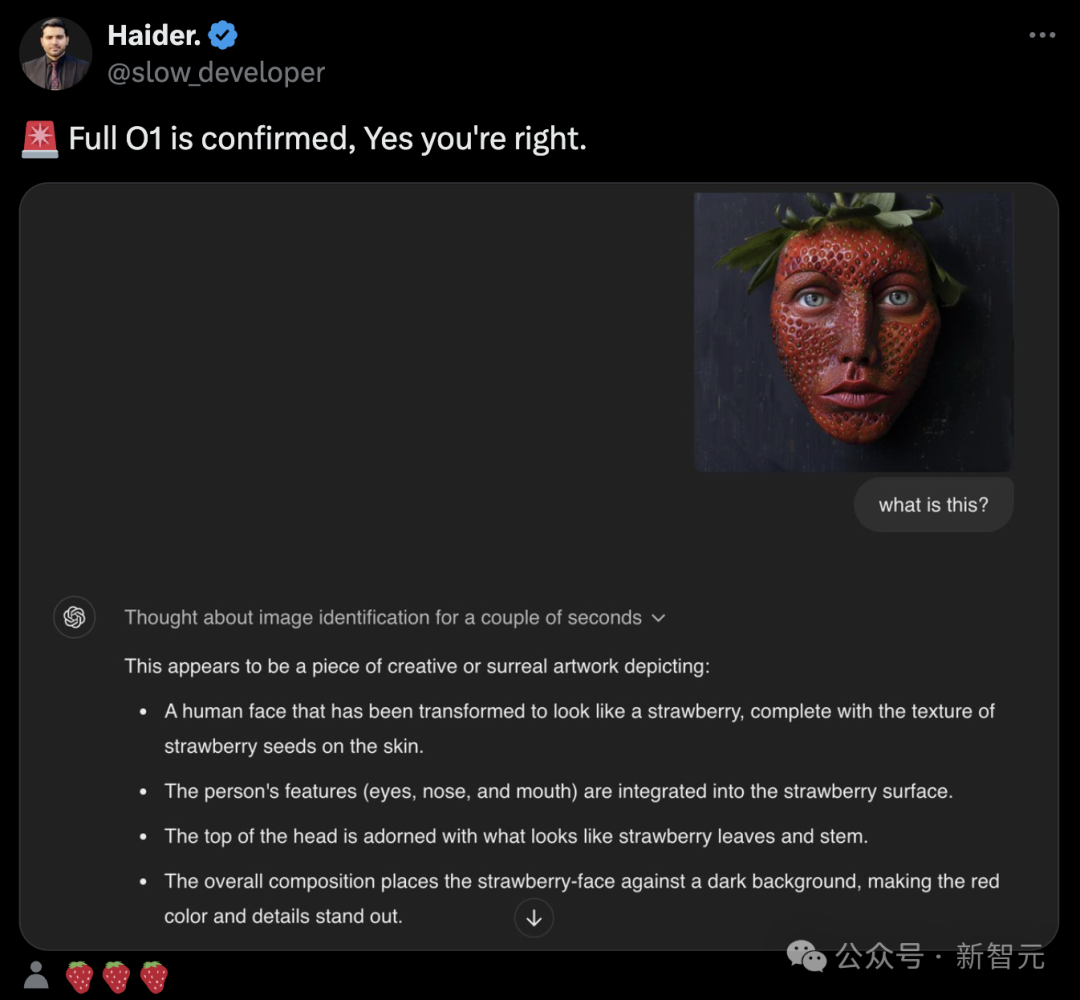Click the first strawberry emoji

(80, 977)
